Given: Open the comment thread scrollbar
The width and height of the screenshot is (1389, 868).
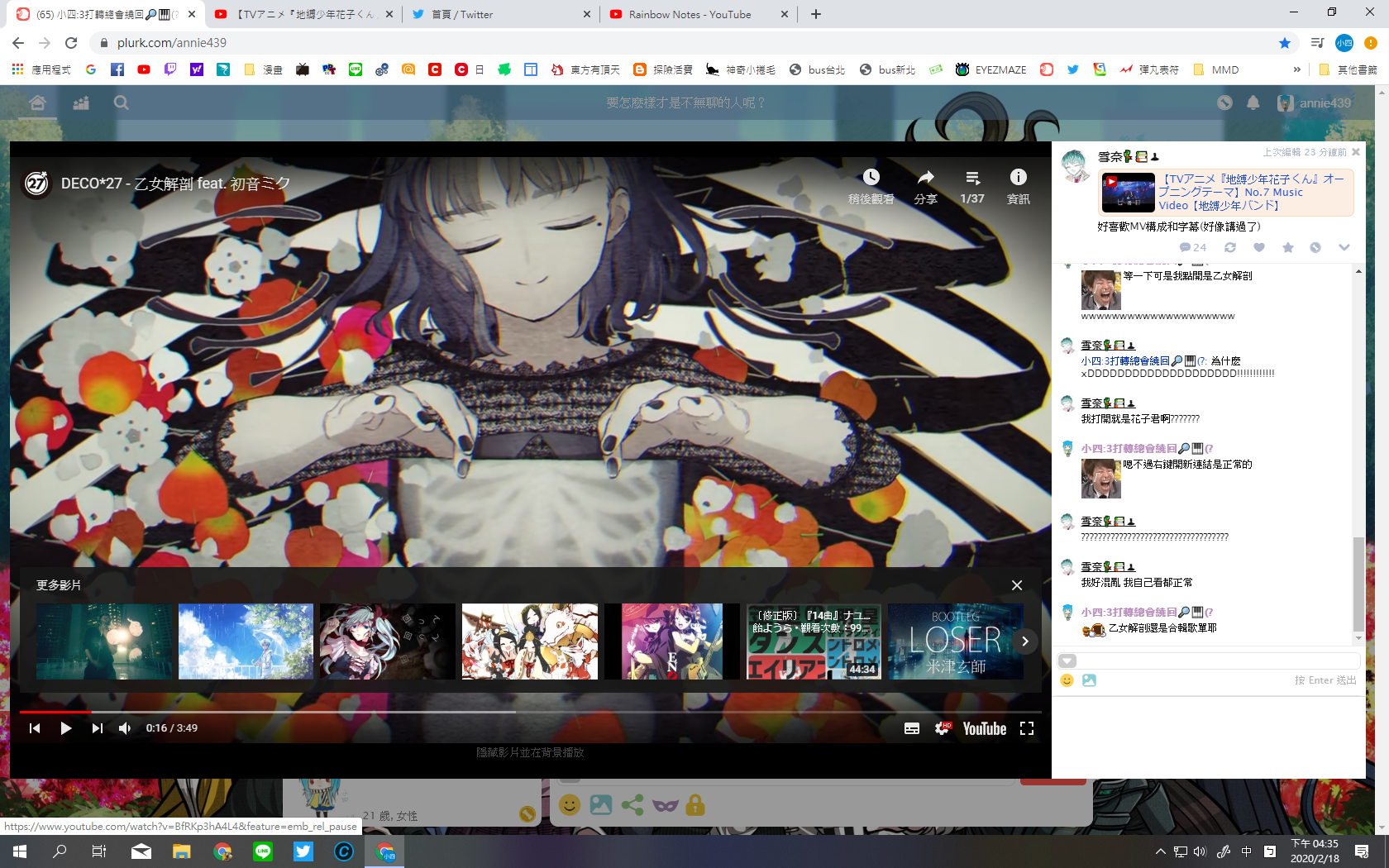Looking at the screenshot, I should click(1358, 584).
